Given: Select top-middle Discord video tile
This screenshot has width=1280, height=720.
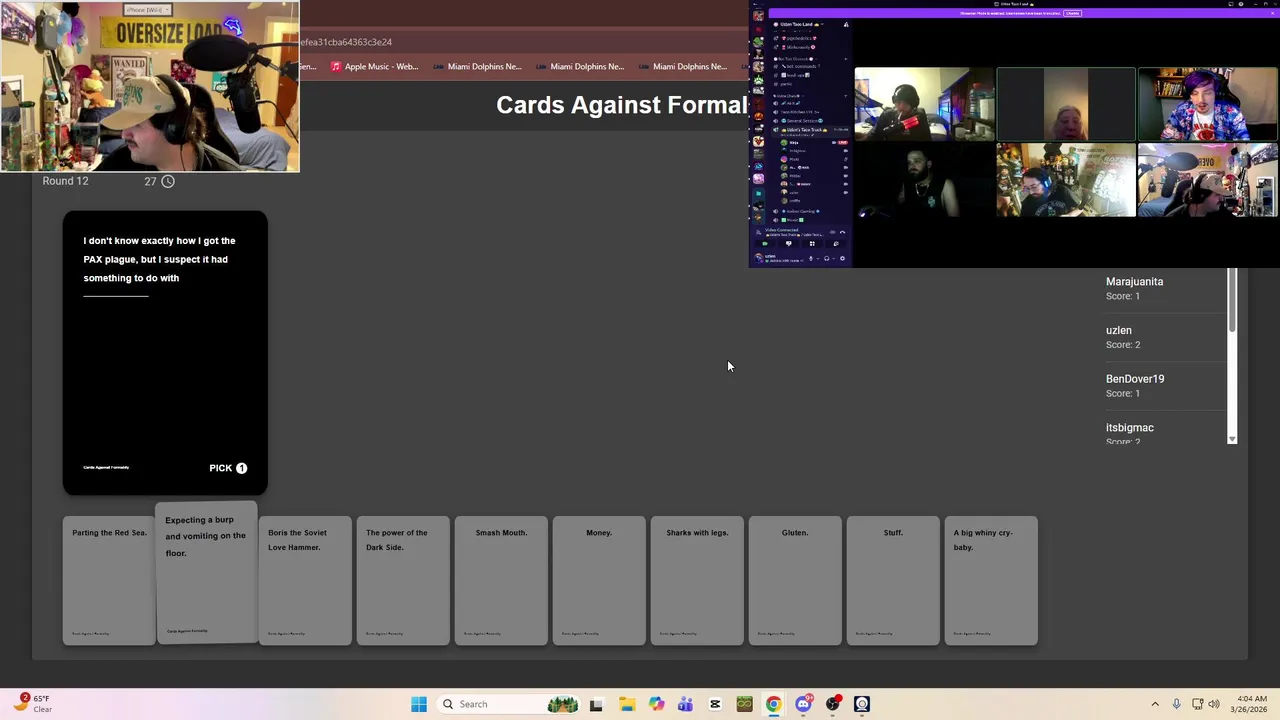Looking at the screenshot, I should point(1066,104).
